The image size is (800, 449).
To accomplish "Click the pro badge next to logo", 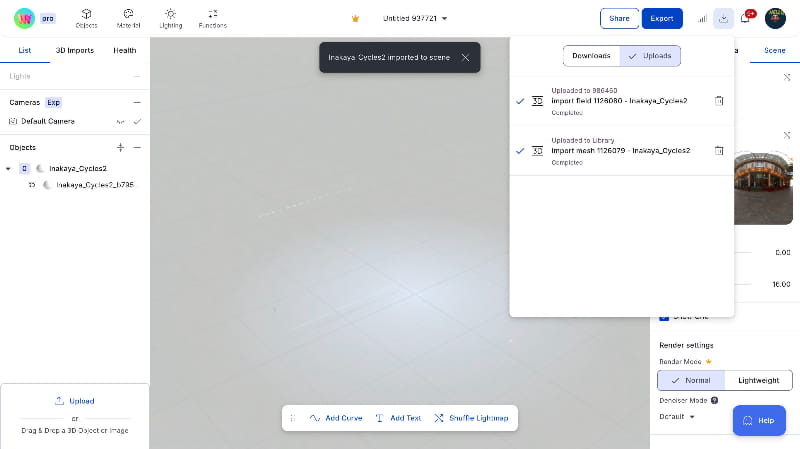I will click(x=47, y=19).
